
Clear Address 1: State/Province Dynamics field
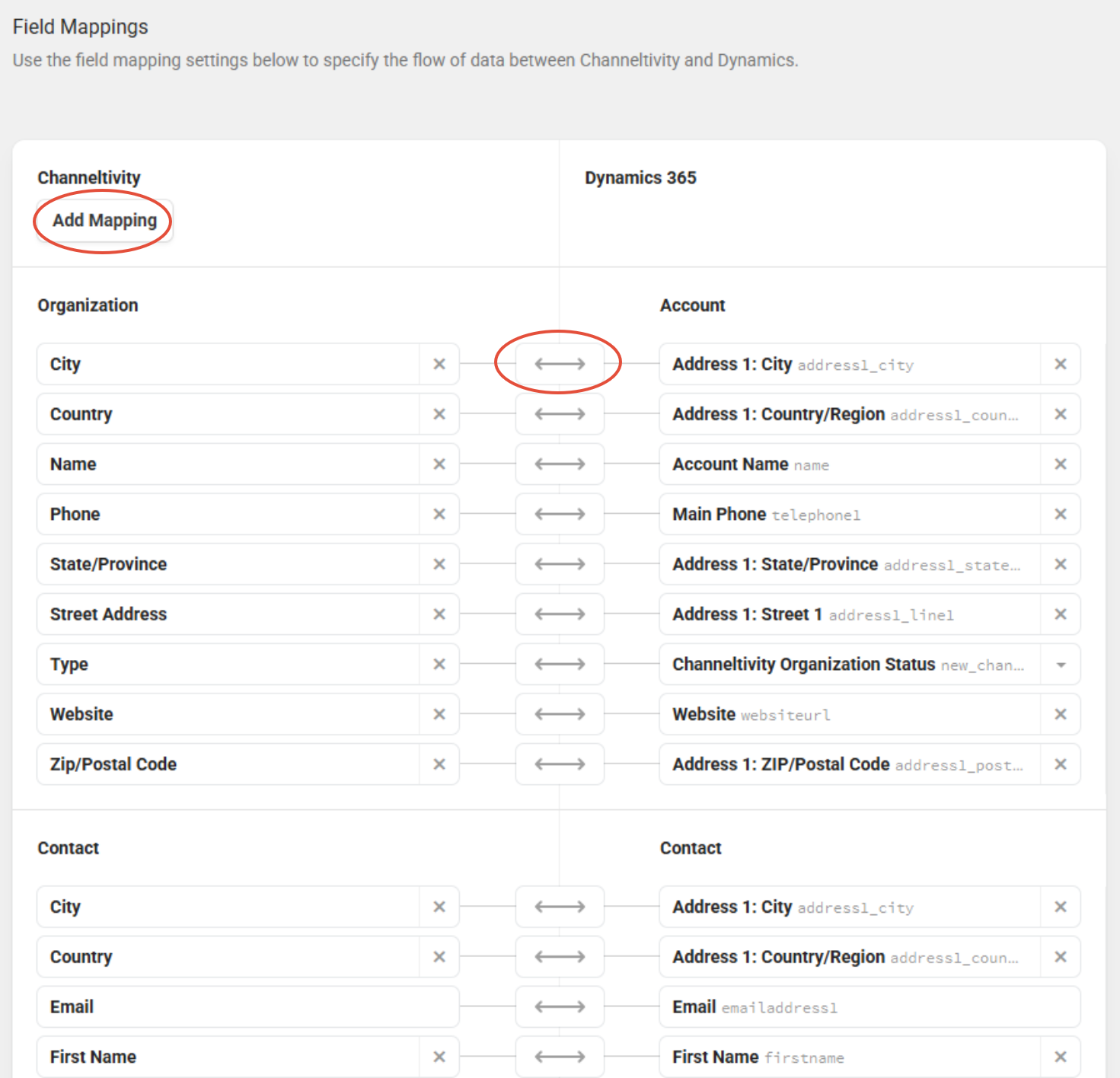1061,564
